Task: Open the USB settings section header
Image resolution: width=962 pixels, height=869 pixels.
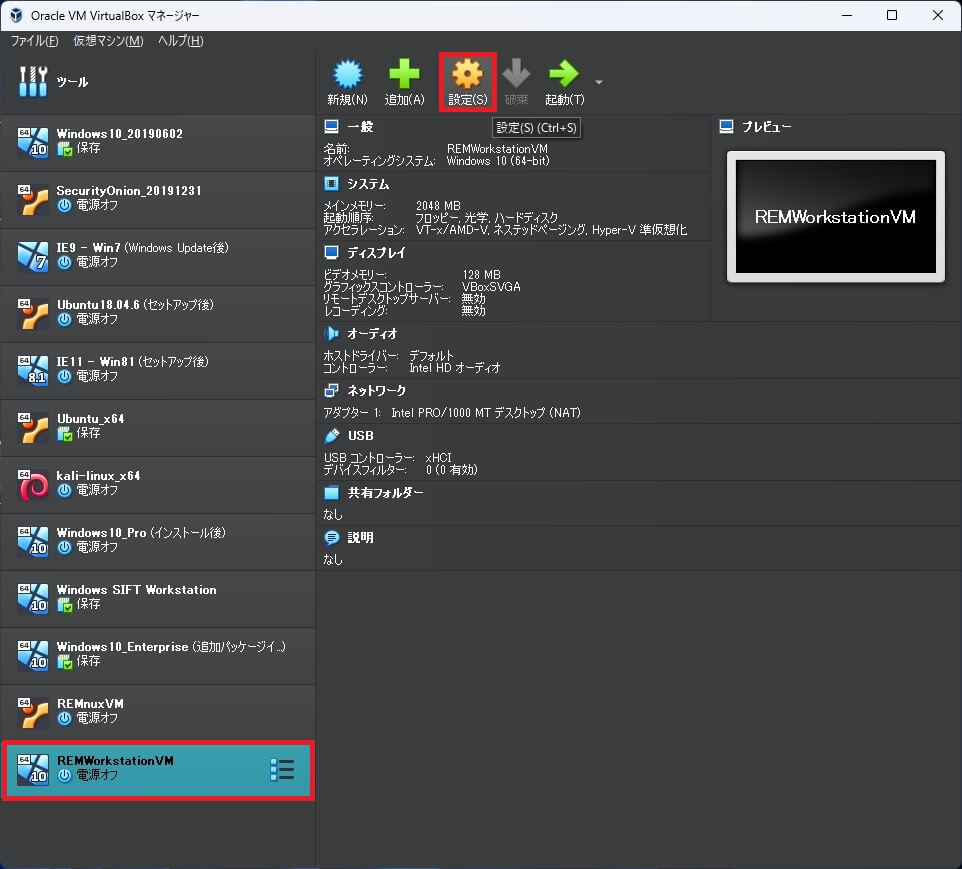Action: pos(360,436)
